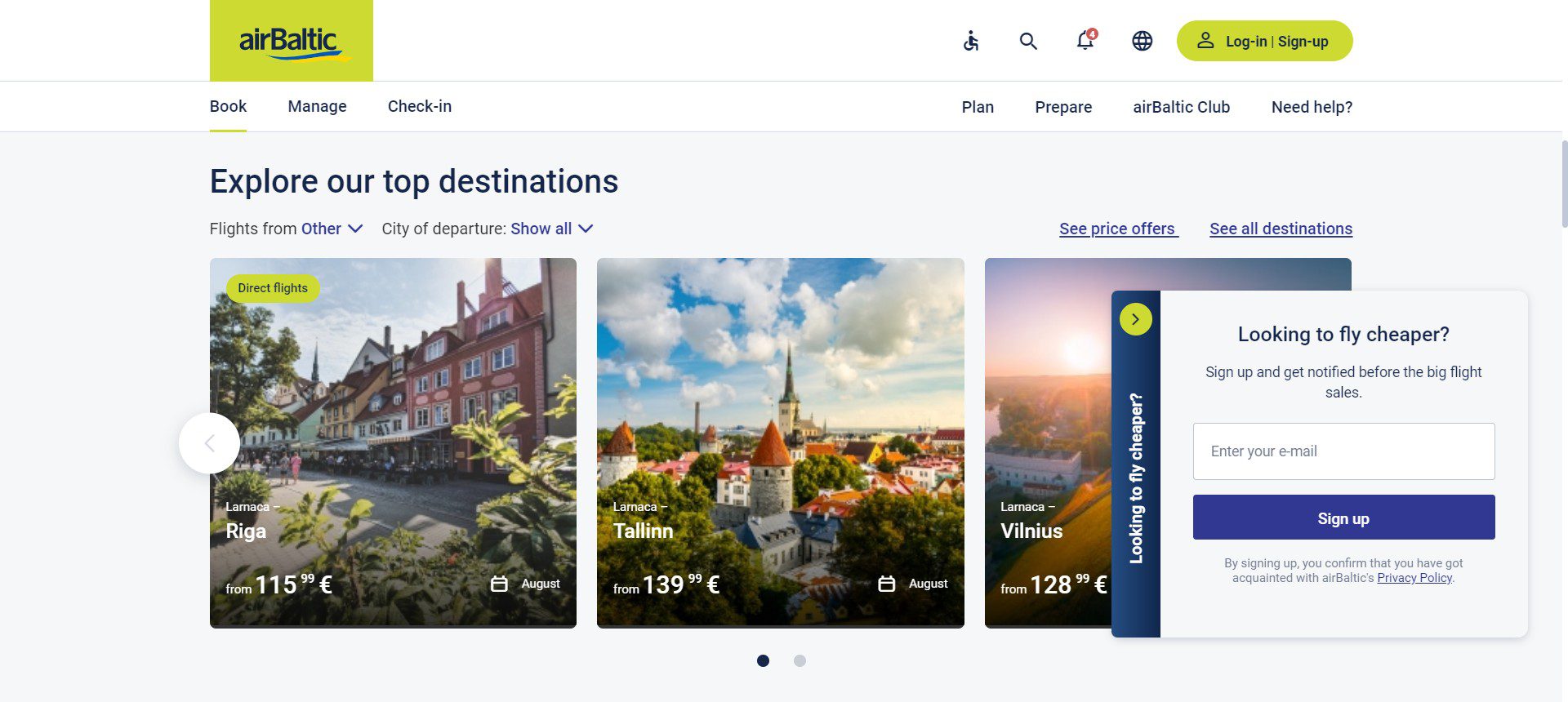The image size is (1568, 702).
Task: Open the Manage tab
Action: click(317, 106)
